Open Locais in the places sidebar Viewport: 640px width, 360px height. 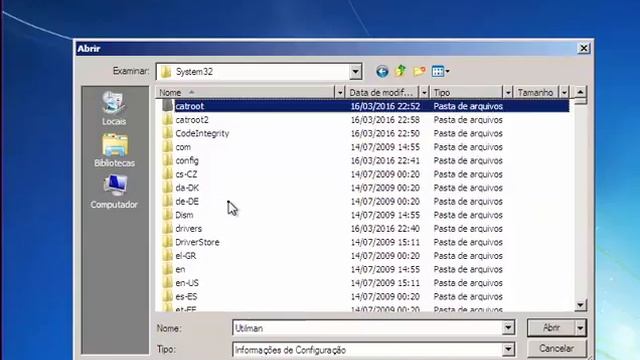click(114, 108)
